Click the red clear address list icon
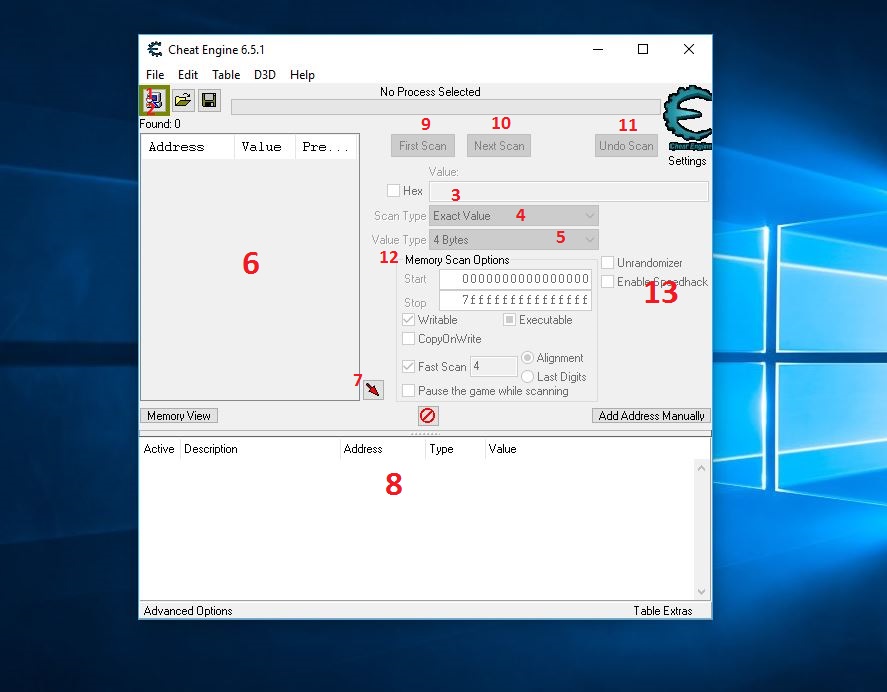Viewport: 887px width, 692px height. click(428, 416)
